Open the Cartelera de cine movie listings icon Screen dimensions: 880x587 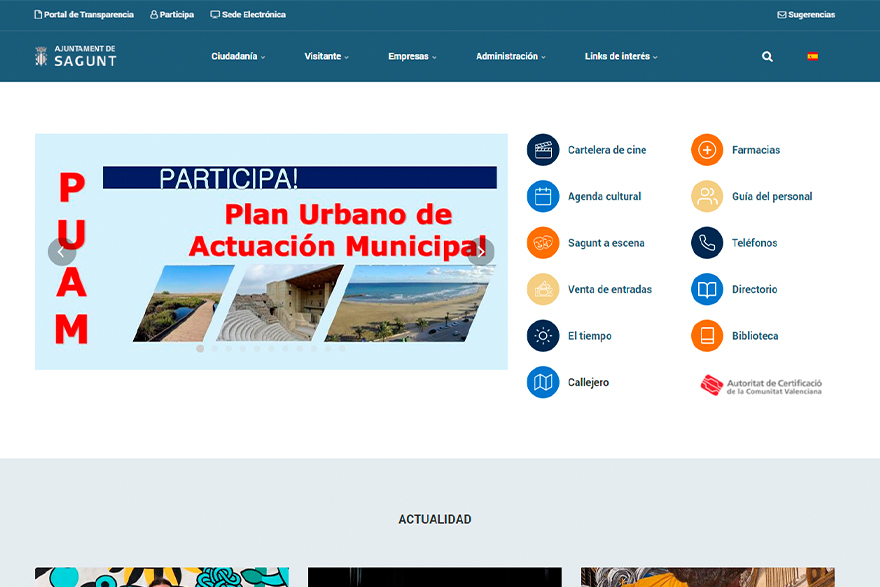[543, 149]
